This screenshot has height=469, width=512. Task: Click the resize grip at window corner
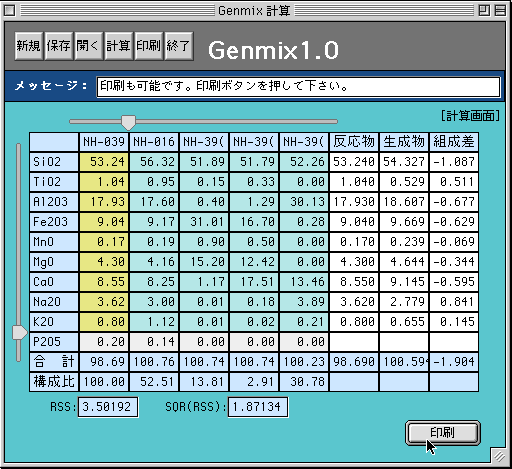point(499,456)
